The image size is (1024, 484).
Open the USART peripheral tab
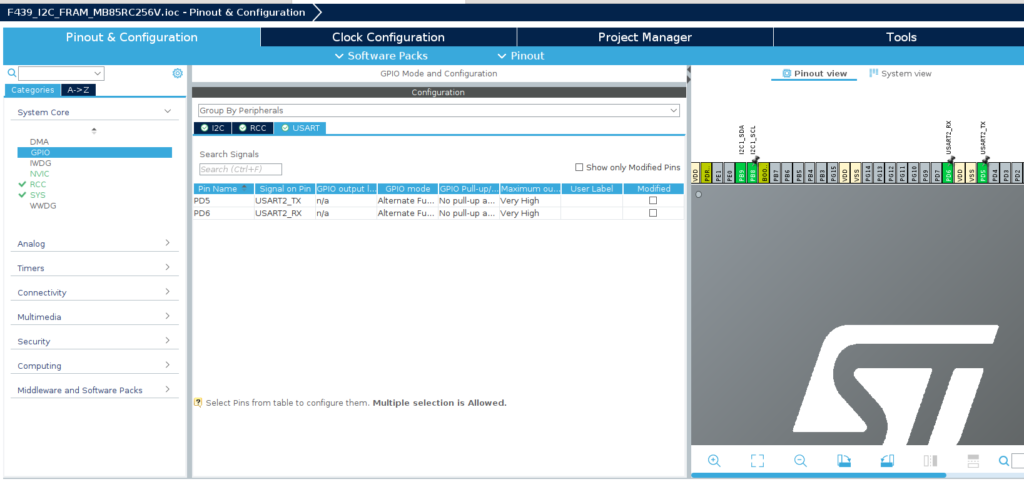pos(300,128)
